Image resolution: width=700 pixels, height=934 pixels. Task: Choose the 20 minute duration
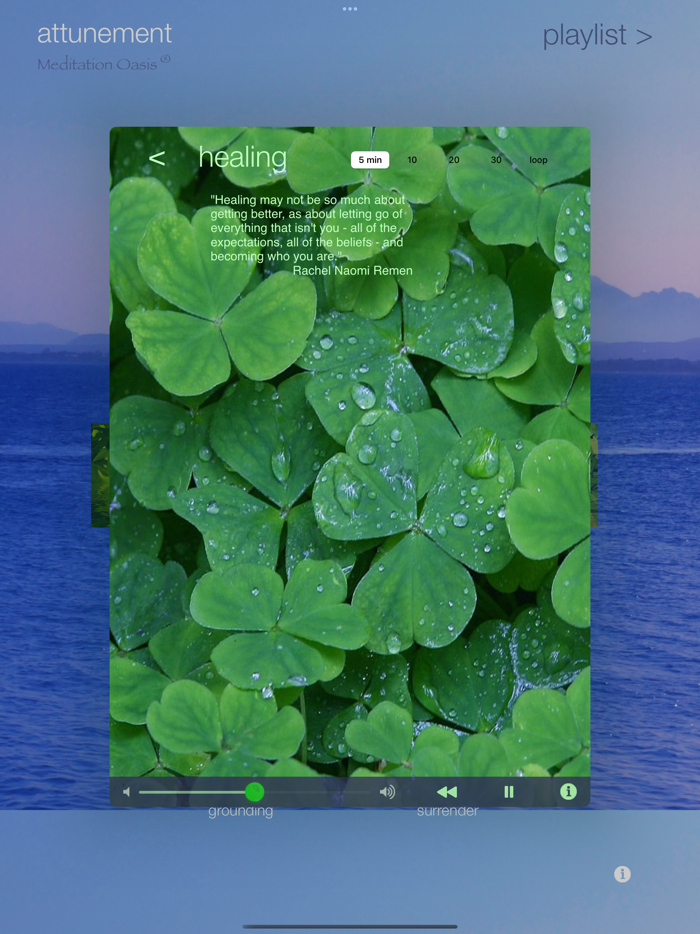(x=454, y=160)
